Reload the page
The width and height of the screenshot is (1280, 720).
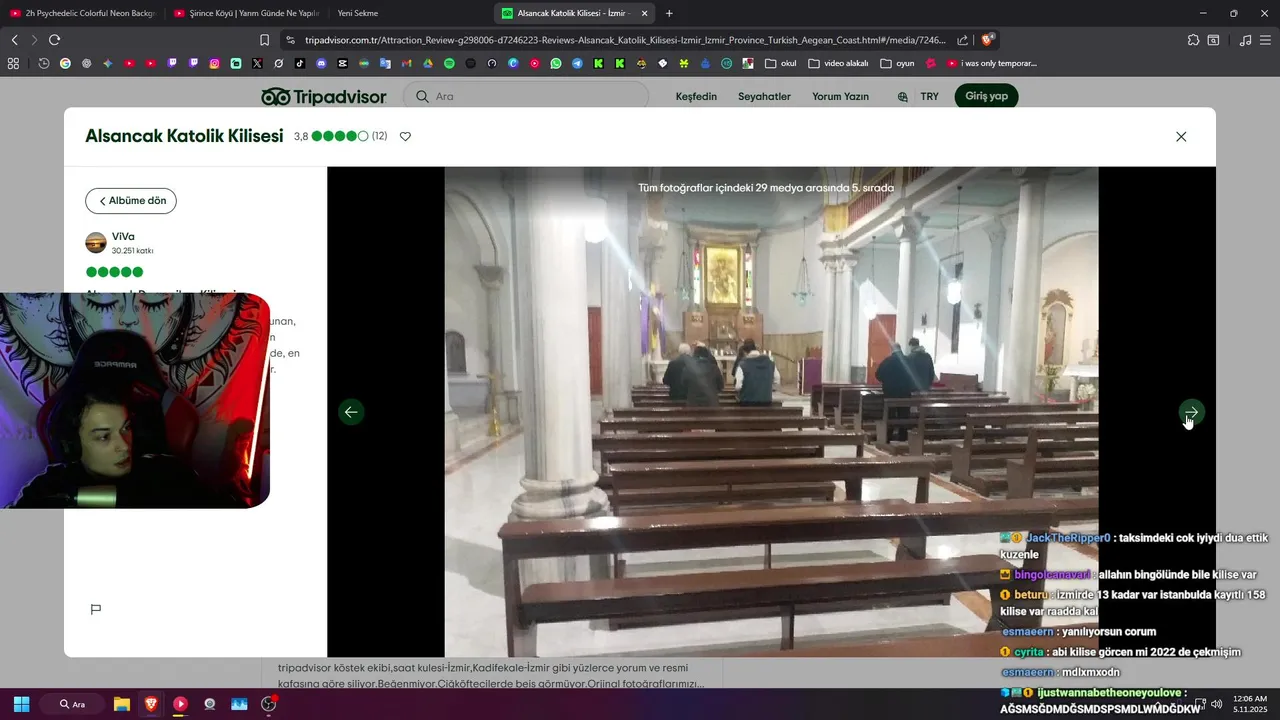(x=54, y=40)
